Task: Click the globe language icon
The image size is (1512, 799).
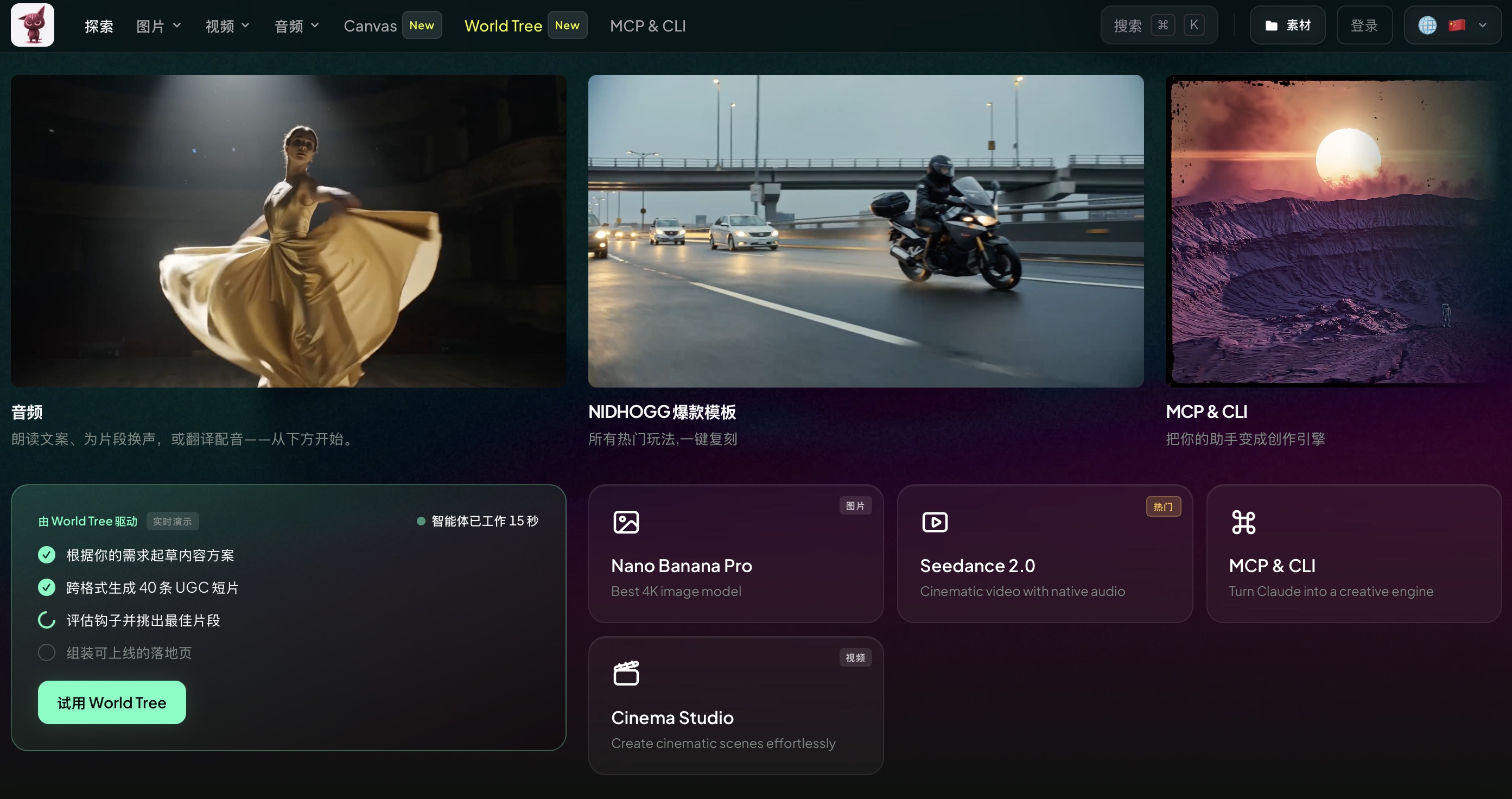Action: coord(1427,26)
